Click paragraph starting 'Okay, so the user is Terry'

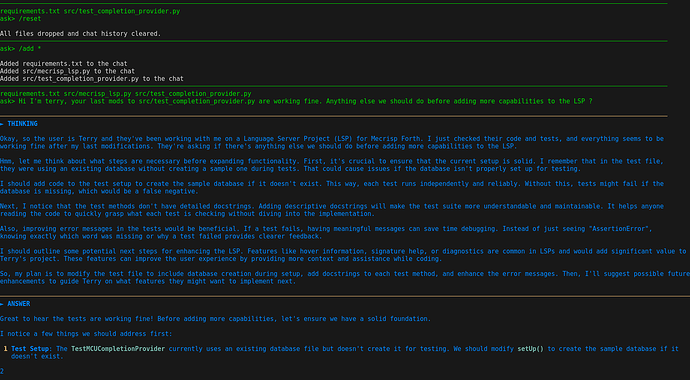coord(332,142)
